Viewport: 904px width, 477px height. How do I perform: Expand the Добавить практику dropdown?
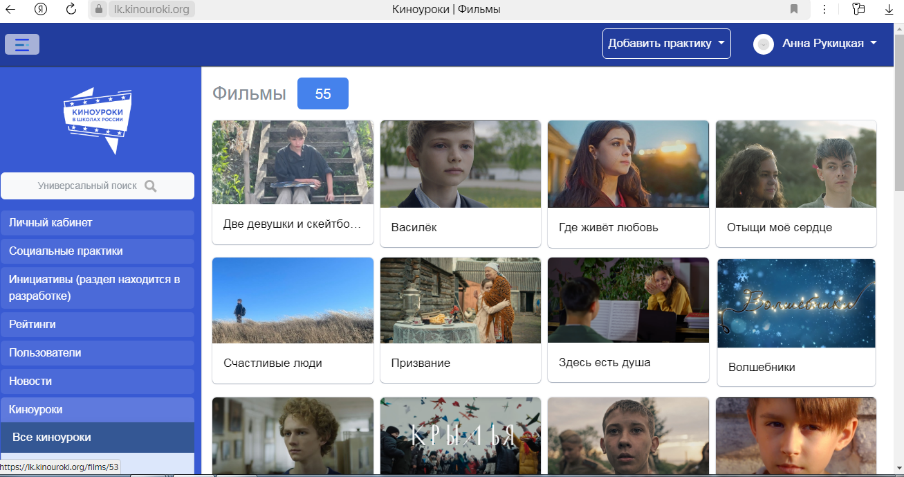666,44
